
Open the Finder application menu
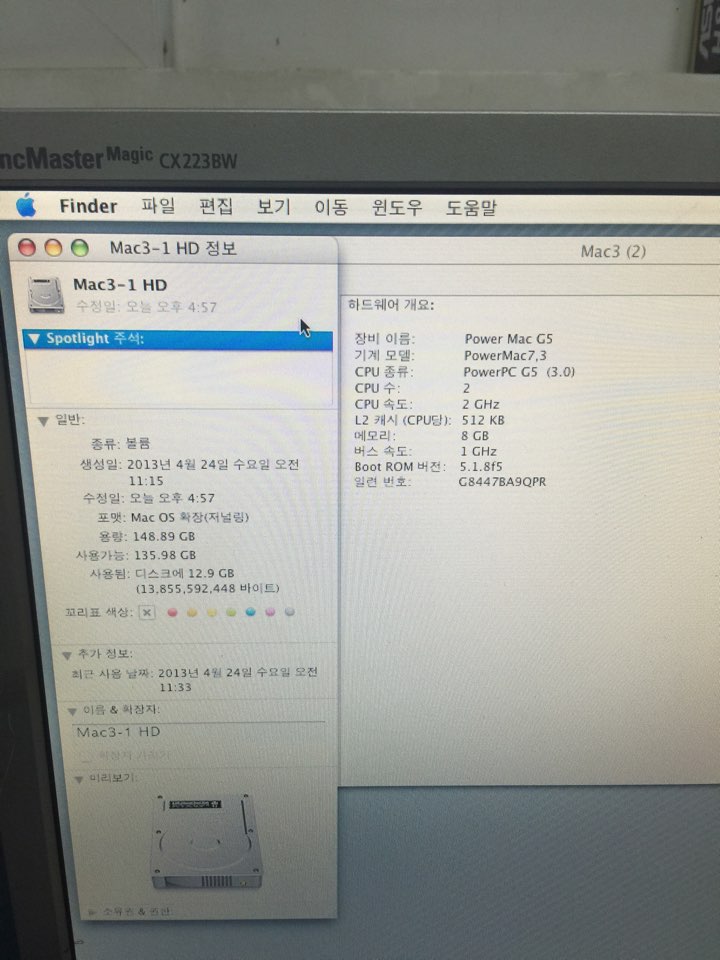[x=88, y=207]
